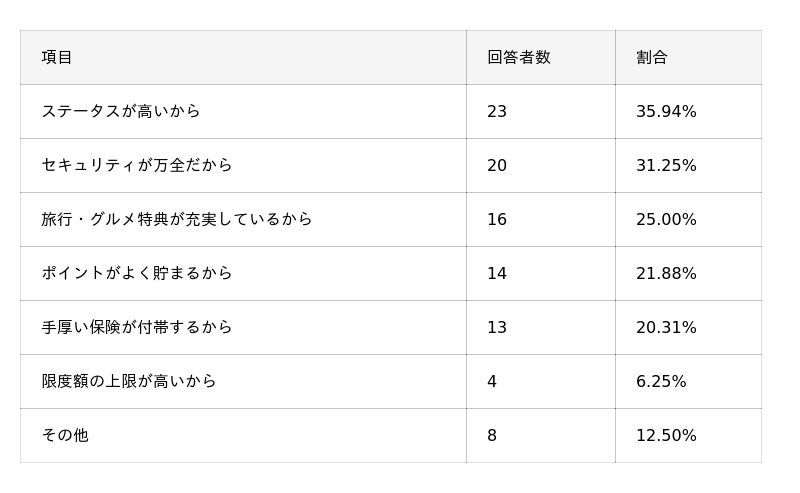Click the 25.00% percentage cell
800x493 pixels.
[x=666, y=219]
